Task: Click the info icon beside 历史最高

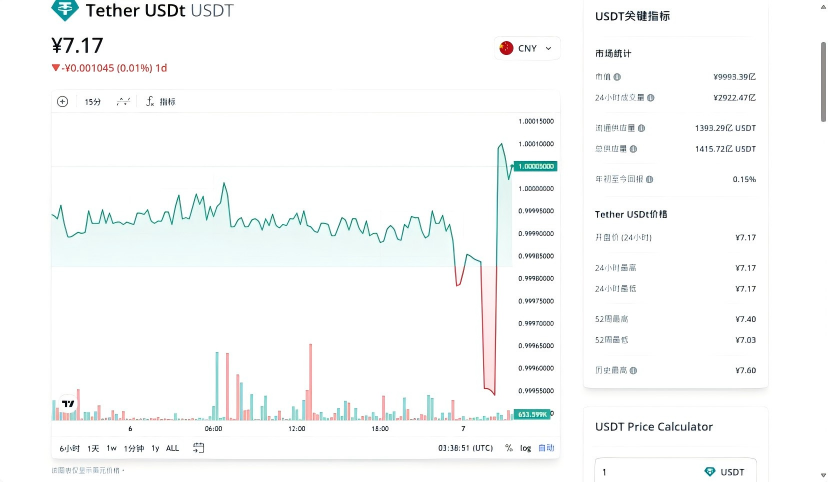Action: 633,371
